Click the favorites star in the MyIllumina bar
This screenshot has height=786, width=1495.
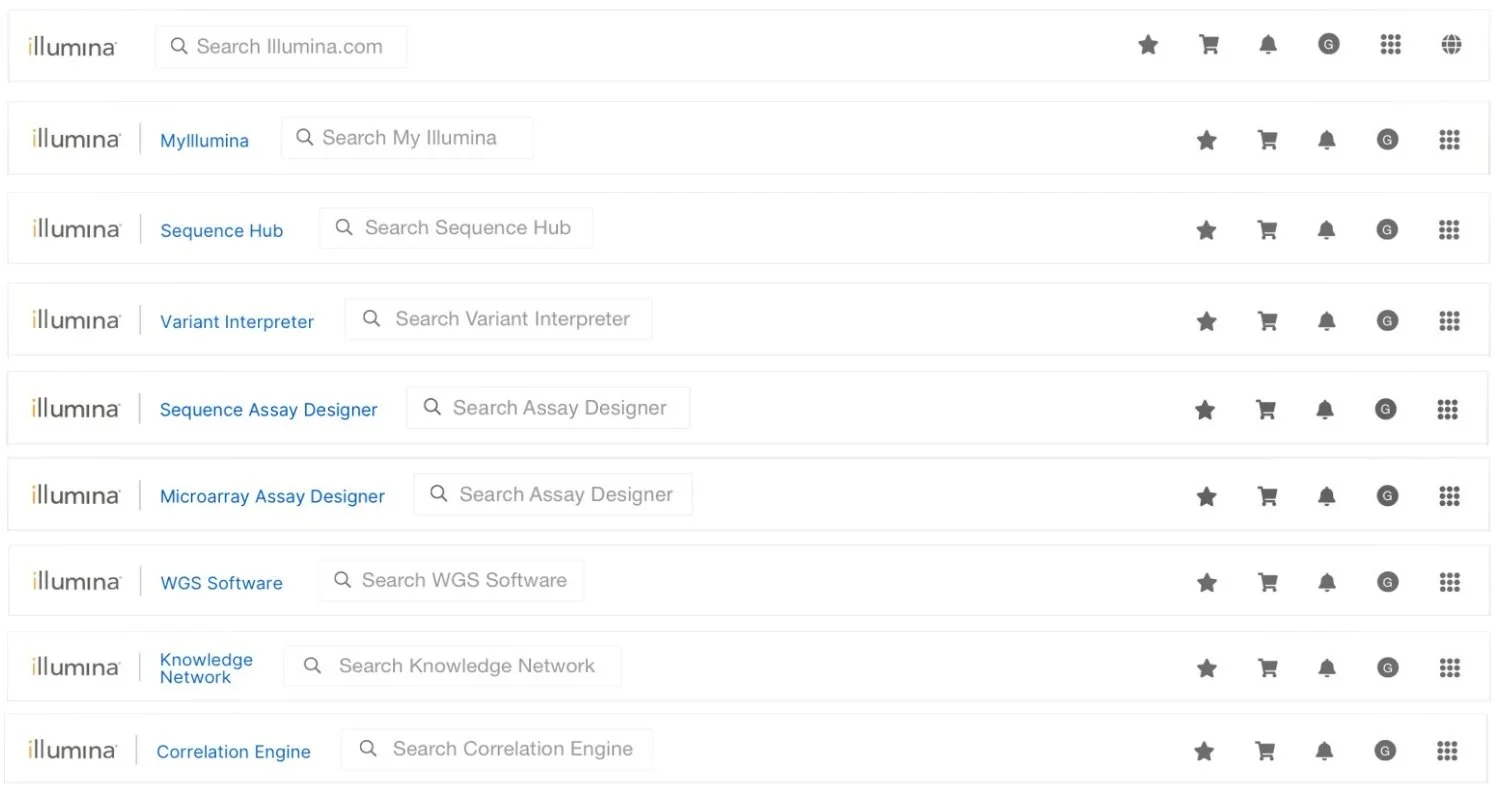(x=1206, y=140)
